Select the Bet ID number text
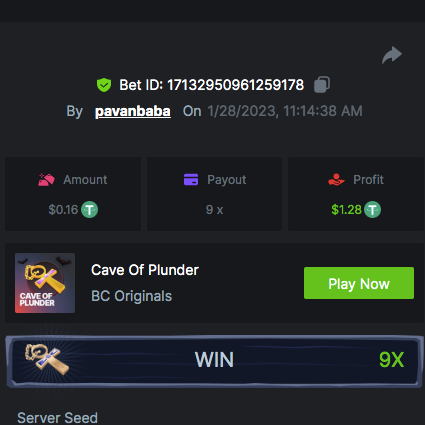425x425 pixels. pos(235,85)
